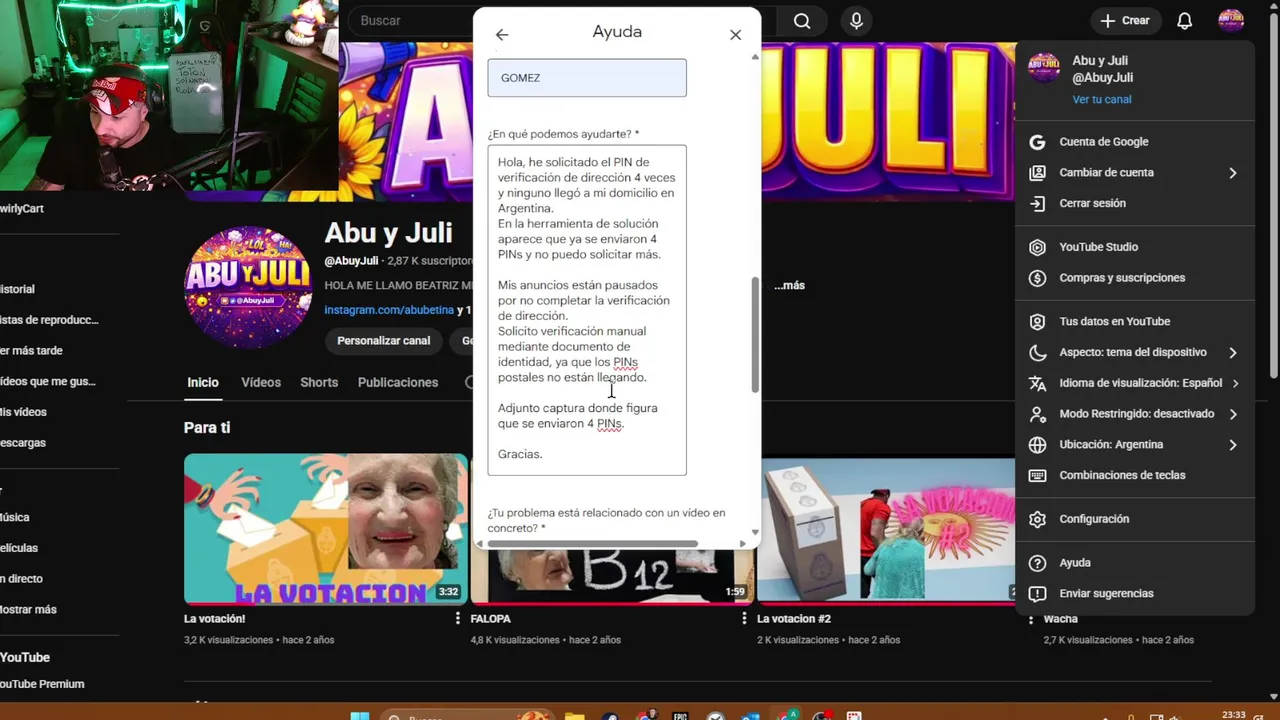Expand channel description with ...más
This screenshot has height=720, width=1280.
click(789, 286)
